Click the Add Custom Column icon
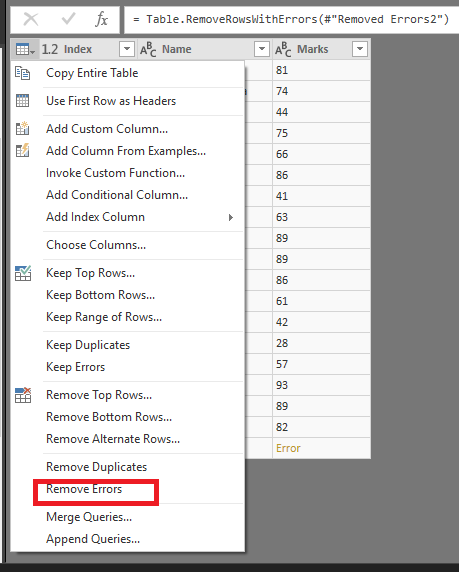459x572 pixels. click(23, 128)
